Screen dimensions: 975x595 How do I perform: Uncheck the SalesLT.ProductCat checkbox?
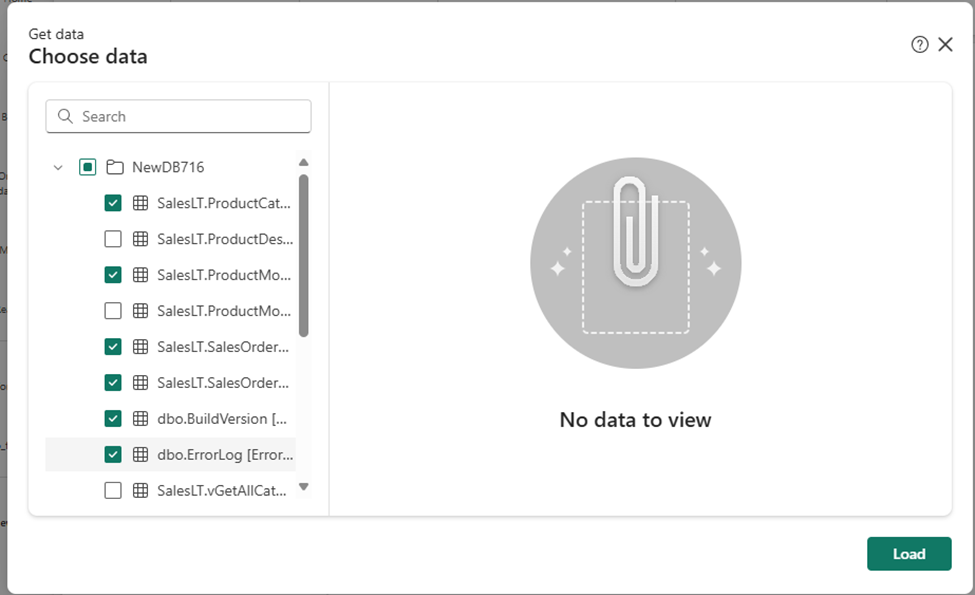(x=113, y=202)
